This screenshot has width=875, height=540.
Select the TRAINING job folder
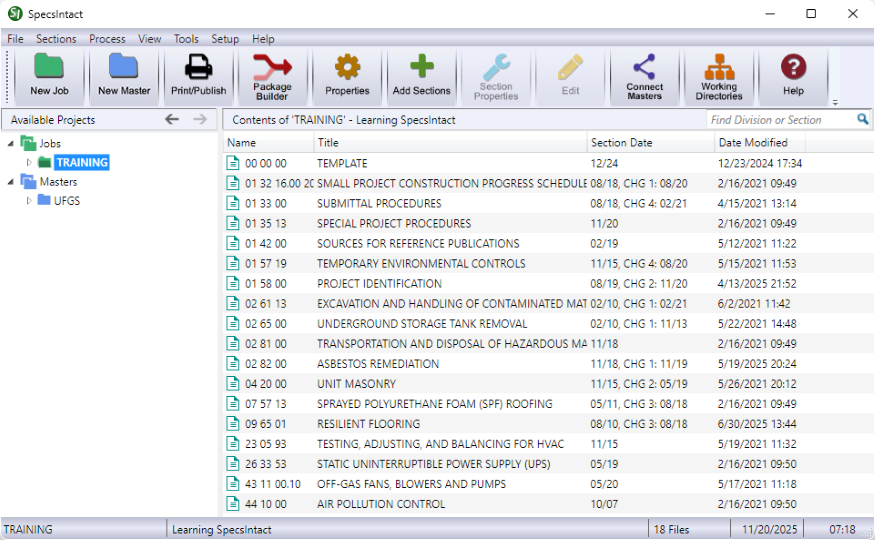[x=81, y=162]
